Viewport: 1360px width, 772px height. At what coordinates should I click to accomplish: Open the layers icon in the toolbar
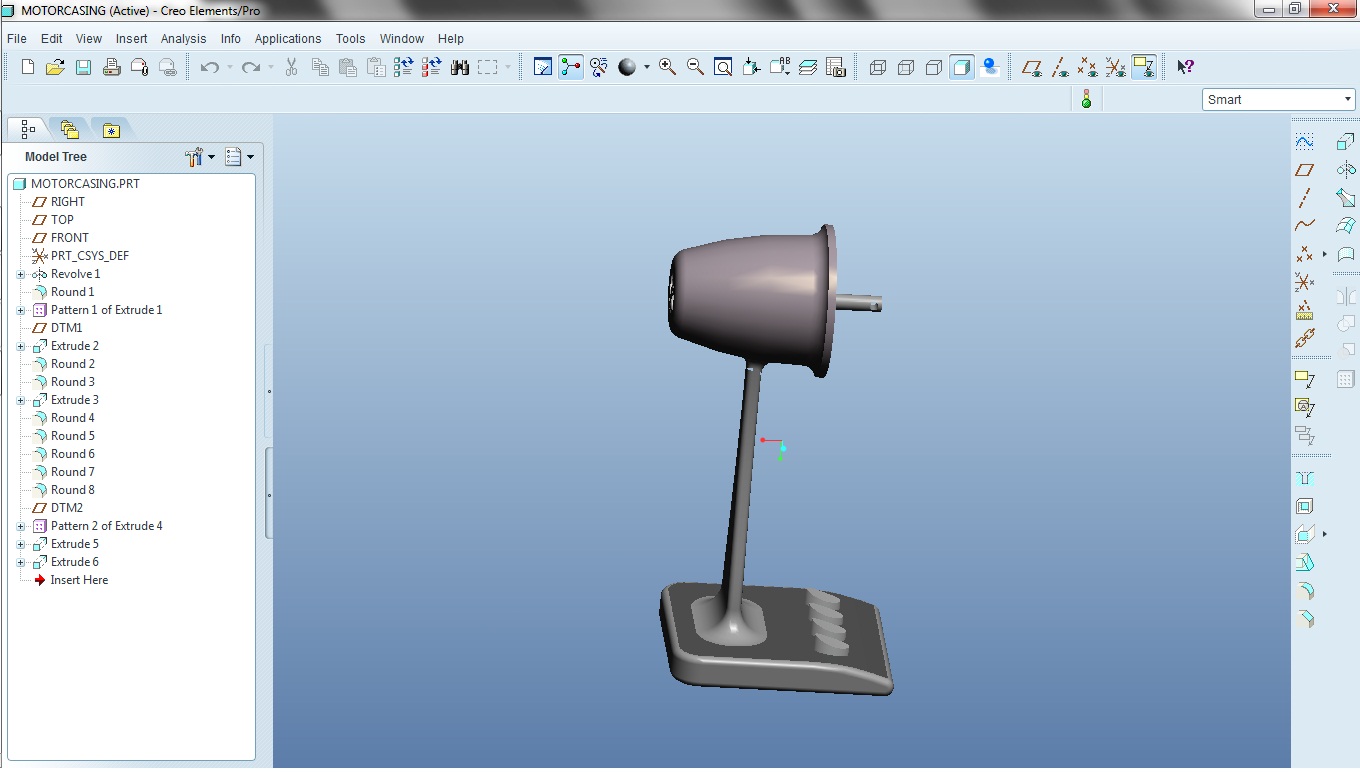click(x=808, y=67)
